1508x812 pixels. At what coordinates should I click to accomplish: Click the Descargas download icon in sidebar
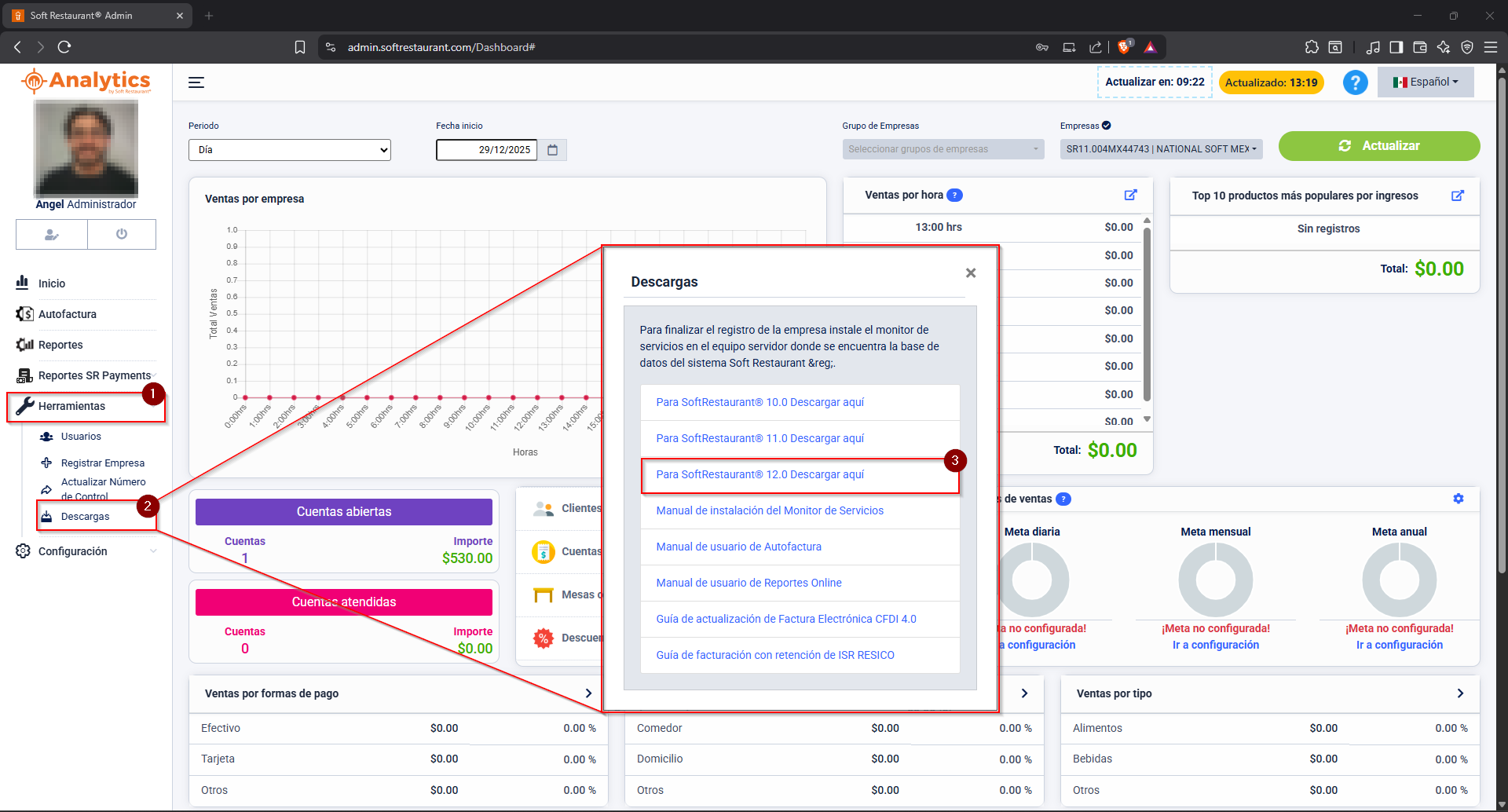pyautogui.click(x=46, y=517)
